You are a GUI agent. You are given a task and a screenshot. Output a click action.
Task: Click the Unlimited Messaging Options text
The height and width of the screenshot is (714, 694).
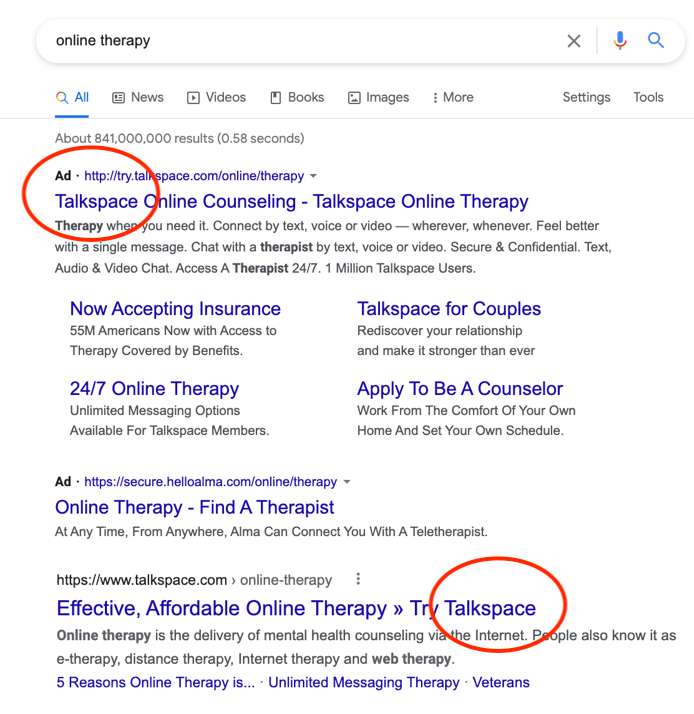(x=155, y=411)
